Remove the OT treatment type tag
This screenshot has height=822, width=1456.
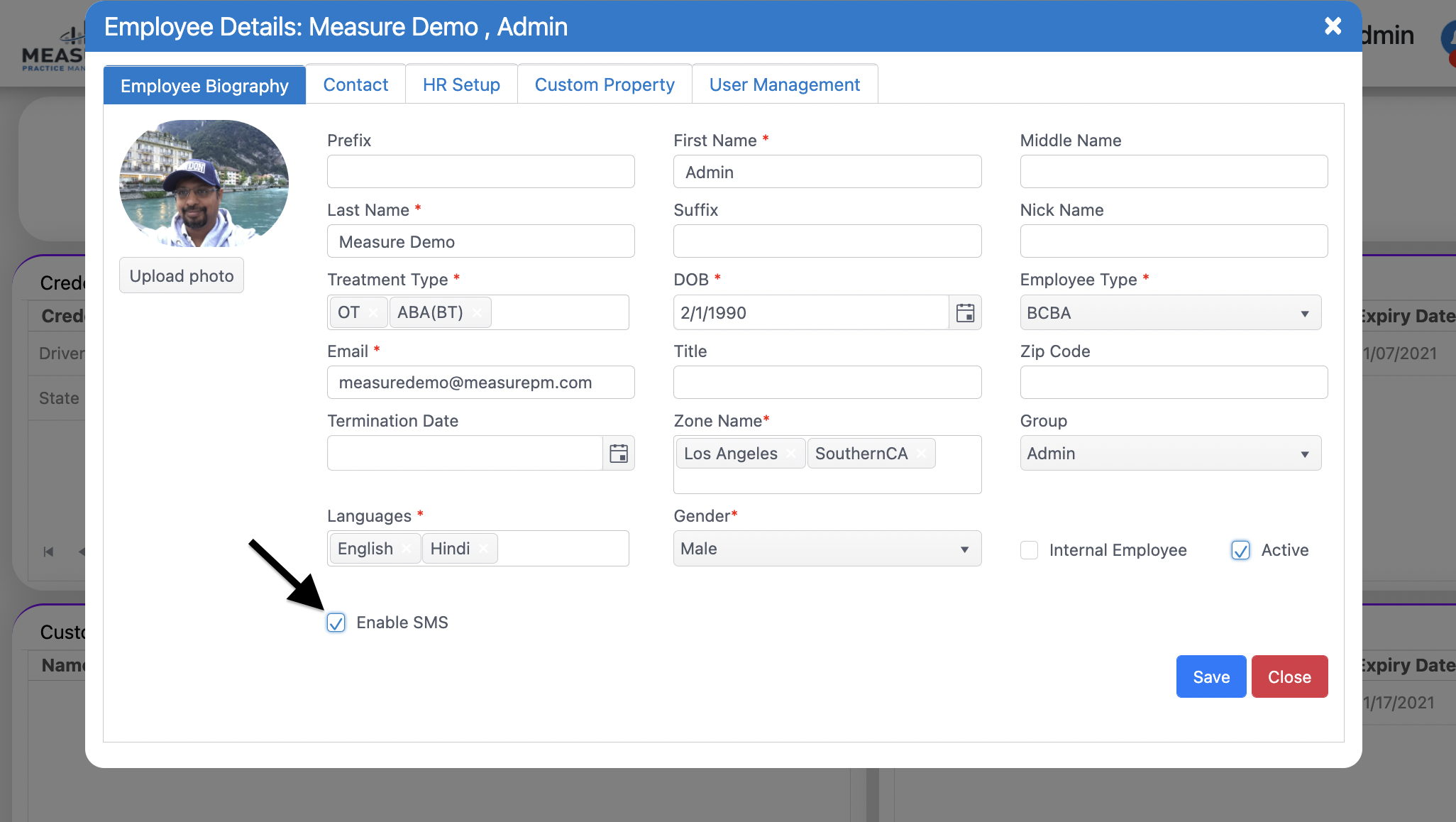pyautogui.click(x=374, y=313)
